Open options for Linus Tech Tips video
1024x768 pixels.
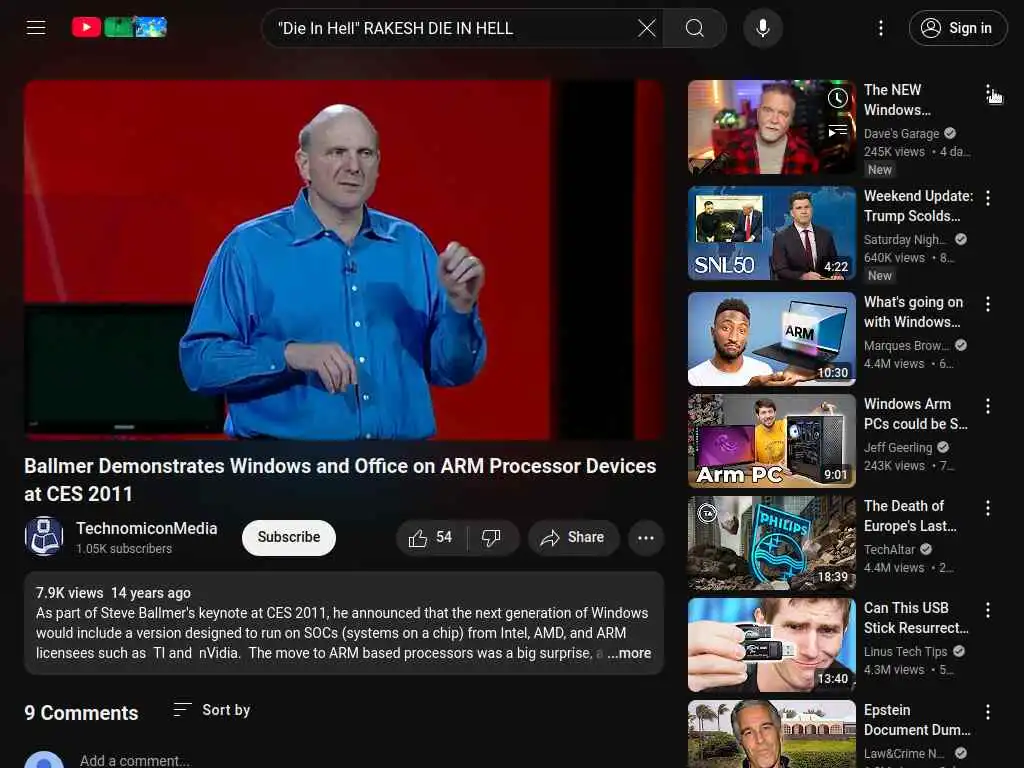988,609
